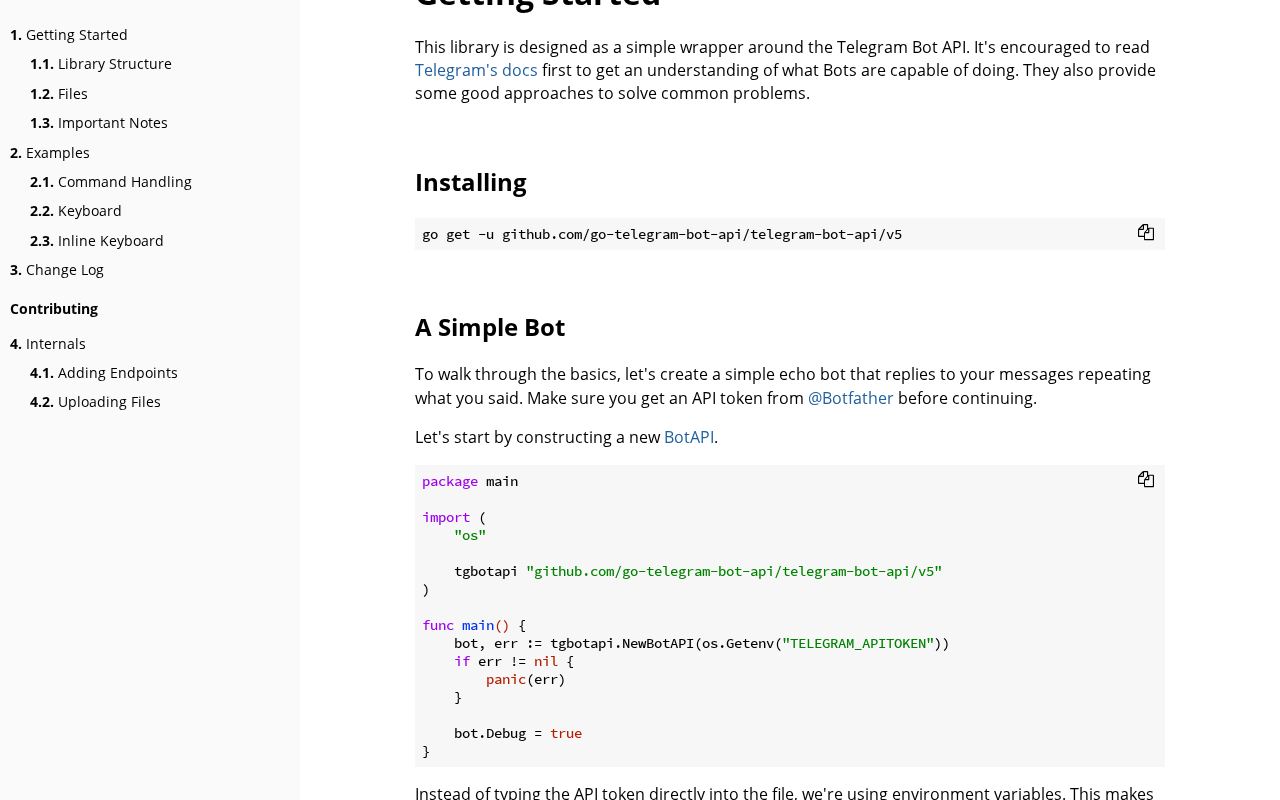Open the Keyboard example page
1280x800 pixels.
tap(76, 211)
